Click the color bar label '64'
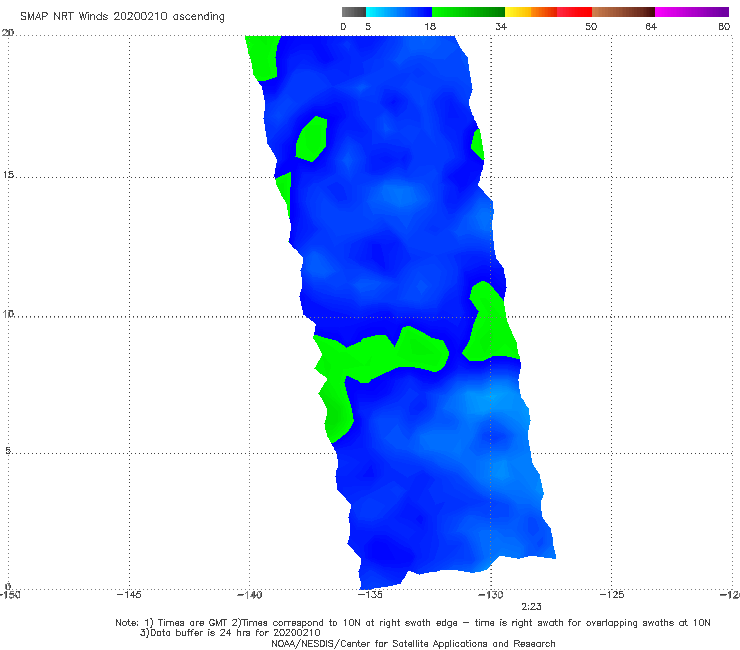The image size is (740, 650). tap(651, 26)
